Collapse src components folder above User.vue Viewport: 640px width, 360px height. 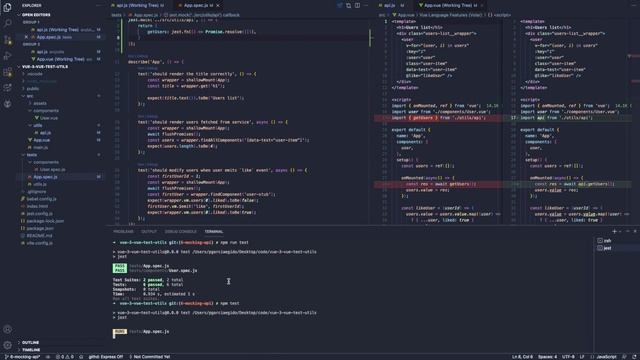(46, 111)
